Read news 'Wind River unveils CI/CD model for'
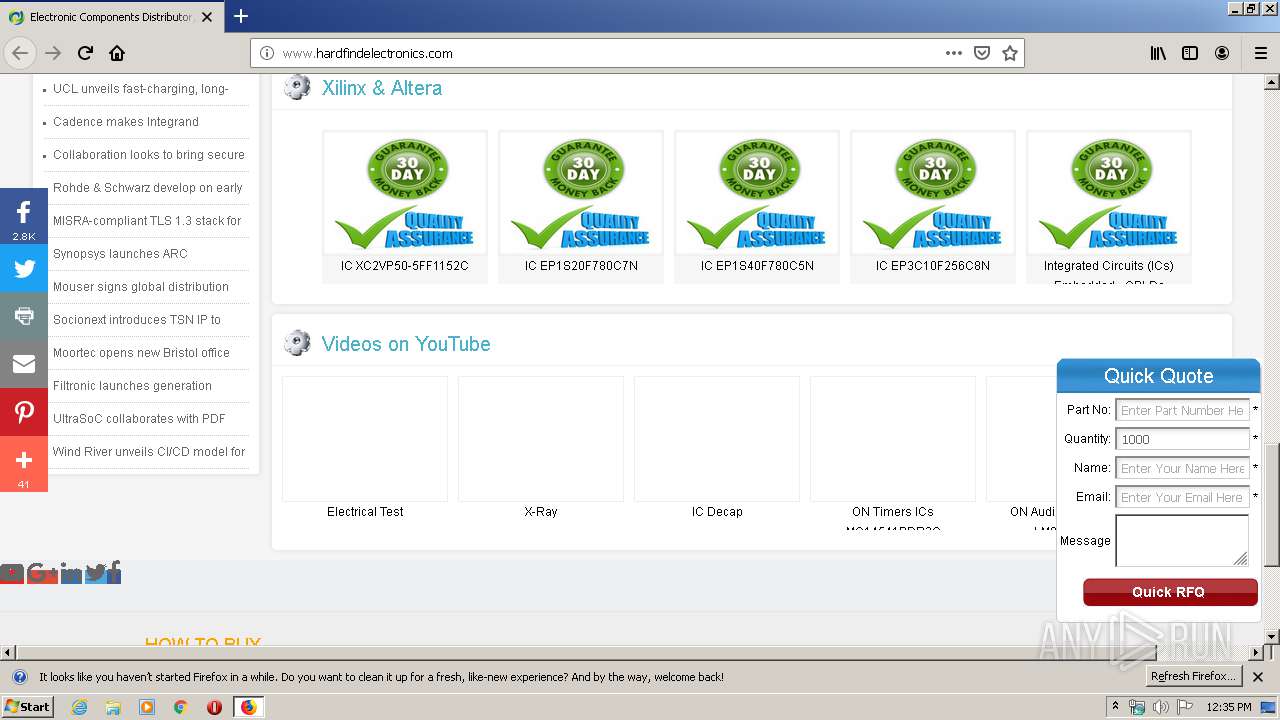Viewport: 1280px width, 720px height. pyautogui.click(x=149, y=452)
